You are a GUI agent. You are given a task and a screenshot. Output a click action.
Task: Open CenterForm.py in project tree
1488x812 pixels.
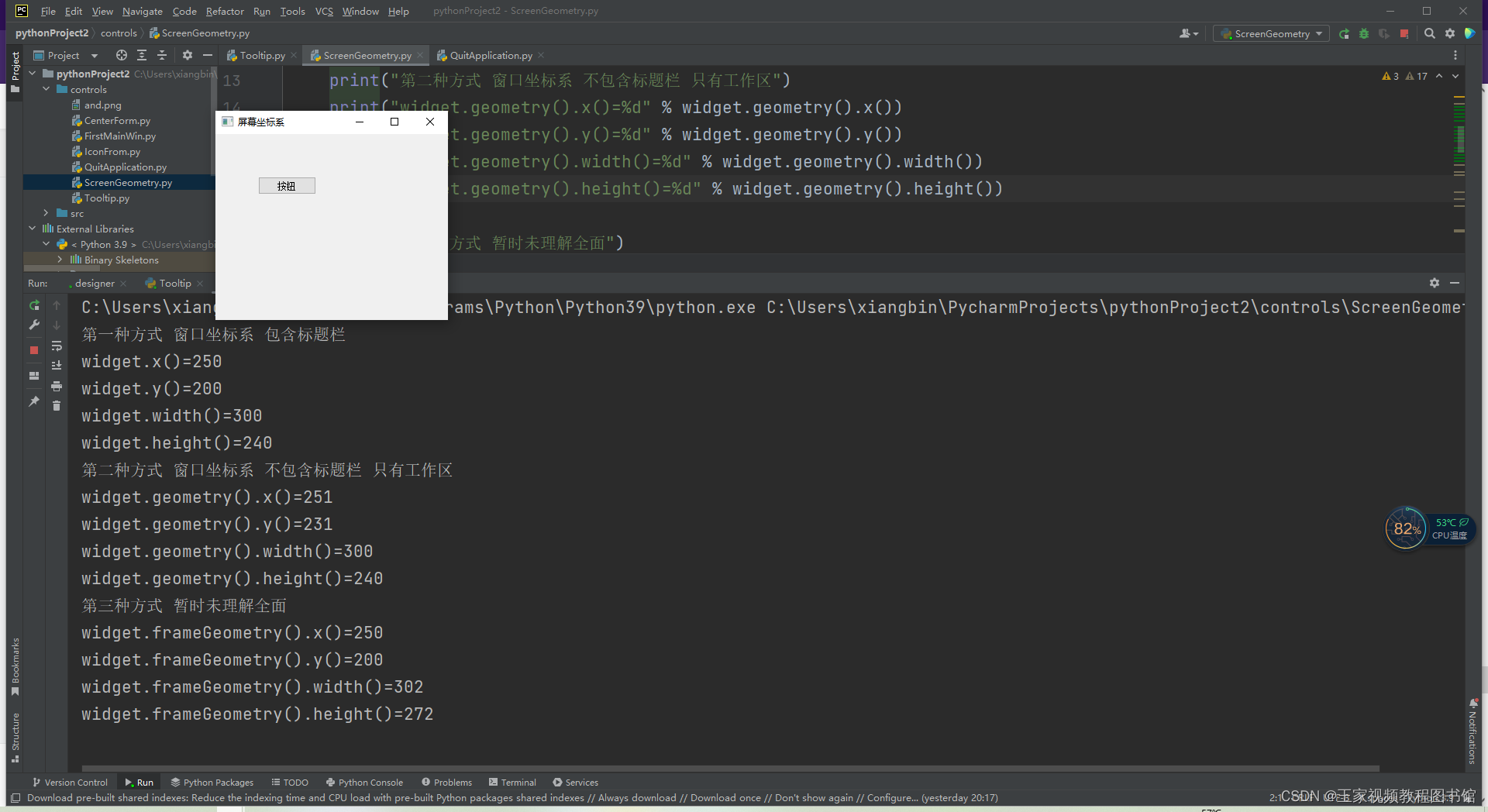117,120
